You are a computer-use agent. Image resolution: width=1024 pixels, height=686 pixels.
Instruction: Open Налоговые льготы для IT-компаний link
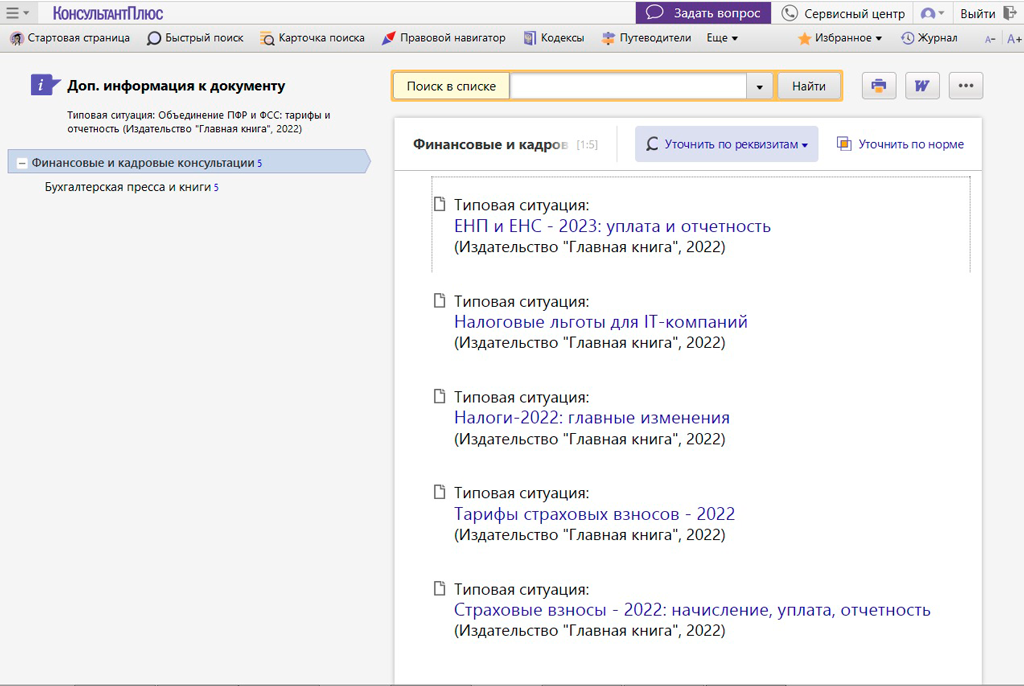pos(601,321)
